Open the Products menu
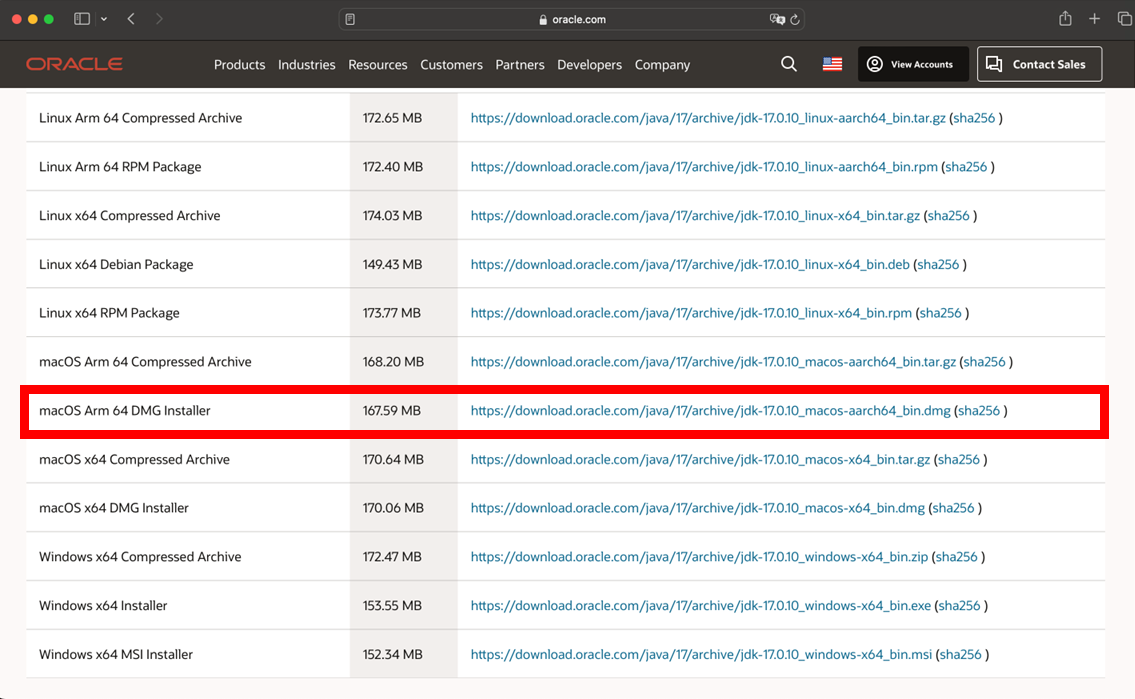This screenshot has height=699, width=1135. [240, 64]
